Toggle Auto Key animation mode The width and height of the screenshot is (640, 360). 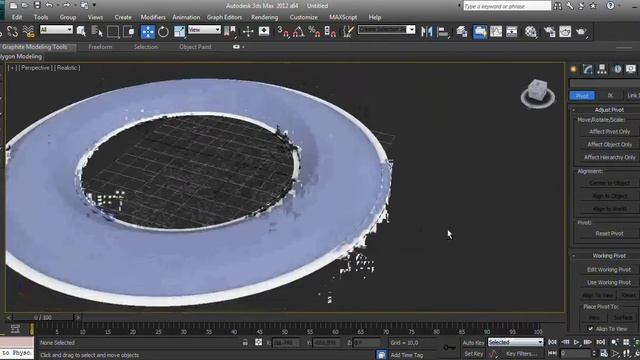point(473,343)
